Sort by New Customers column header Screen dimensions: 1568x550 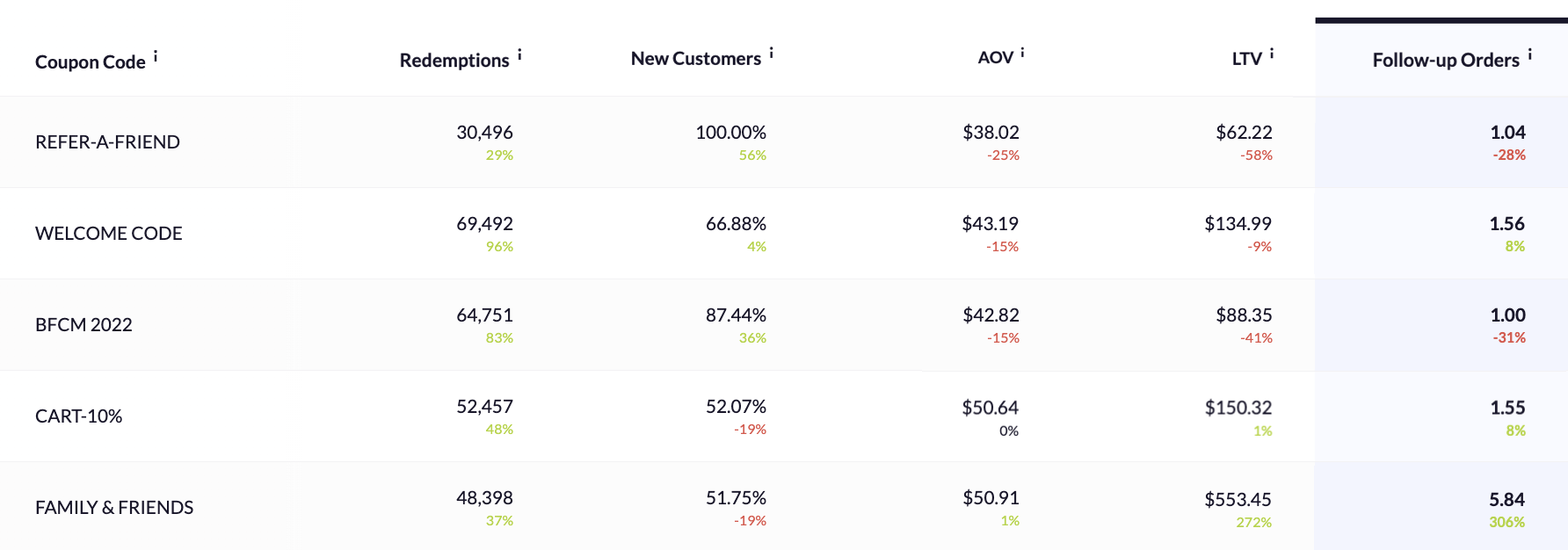coord(695,59)
